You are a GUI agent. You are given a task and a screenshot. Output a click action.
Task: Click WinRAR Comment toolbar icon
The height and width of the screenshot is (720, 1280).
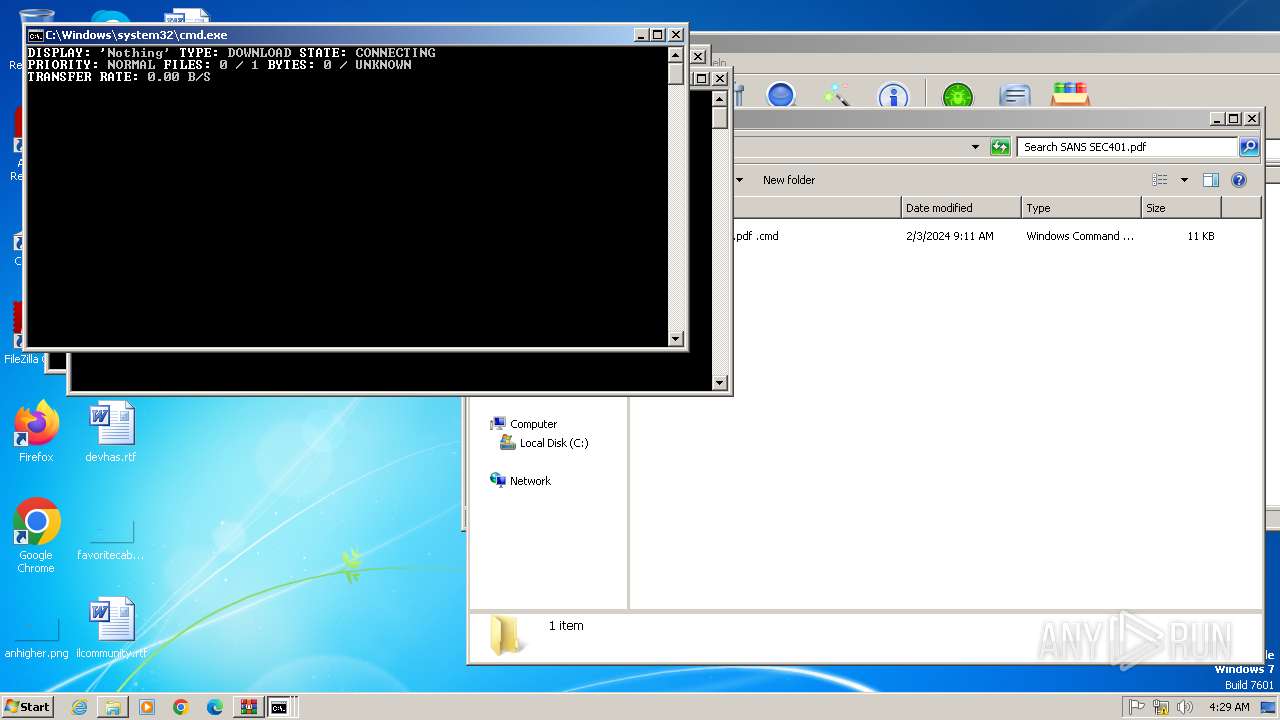[x=1015, y=96]
